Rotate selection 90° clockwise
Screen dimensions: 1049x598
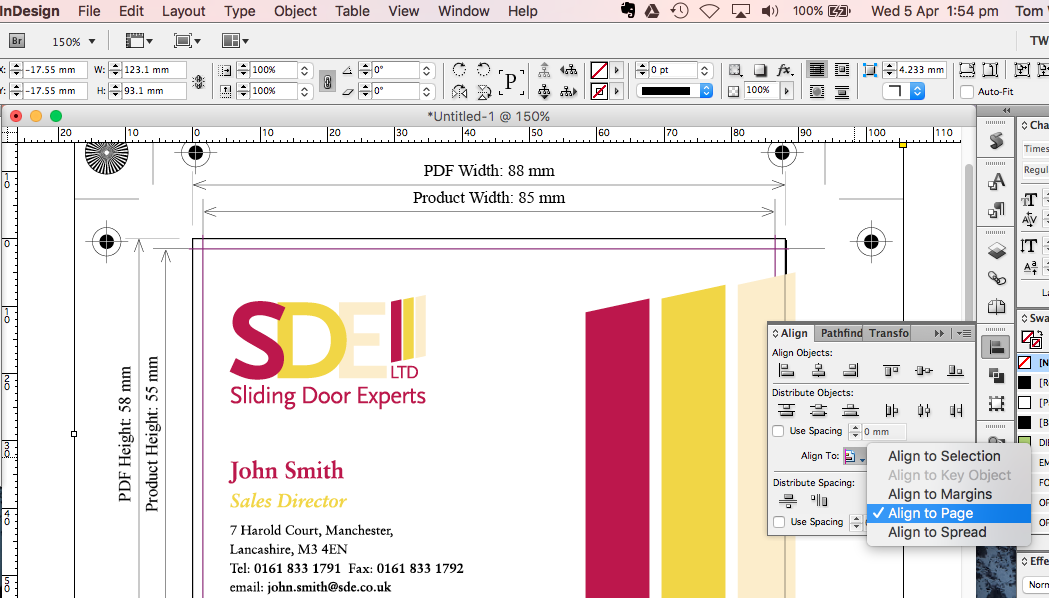(x=459, y=70)
